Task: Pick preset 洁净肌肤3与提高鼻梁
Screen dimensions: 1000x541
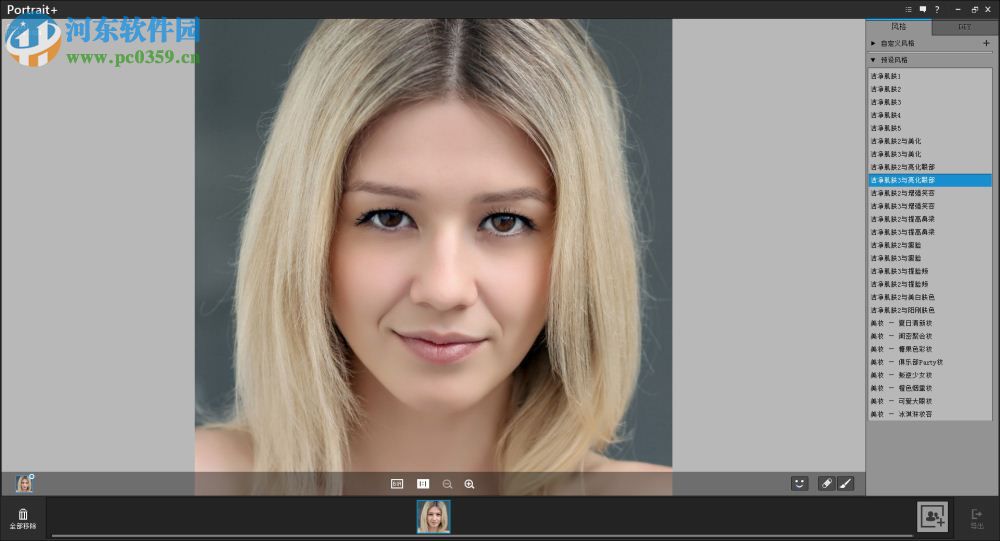Action: coord(930,232)
